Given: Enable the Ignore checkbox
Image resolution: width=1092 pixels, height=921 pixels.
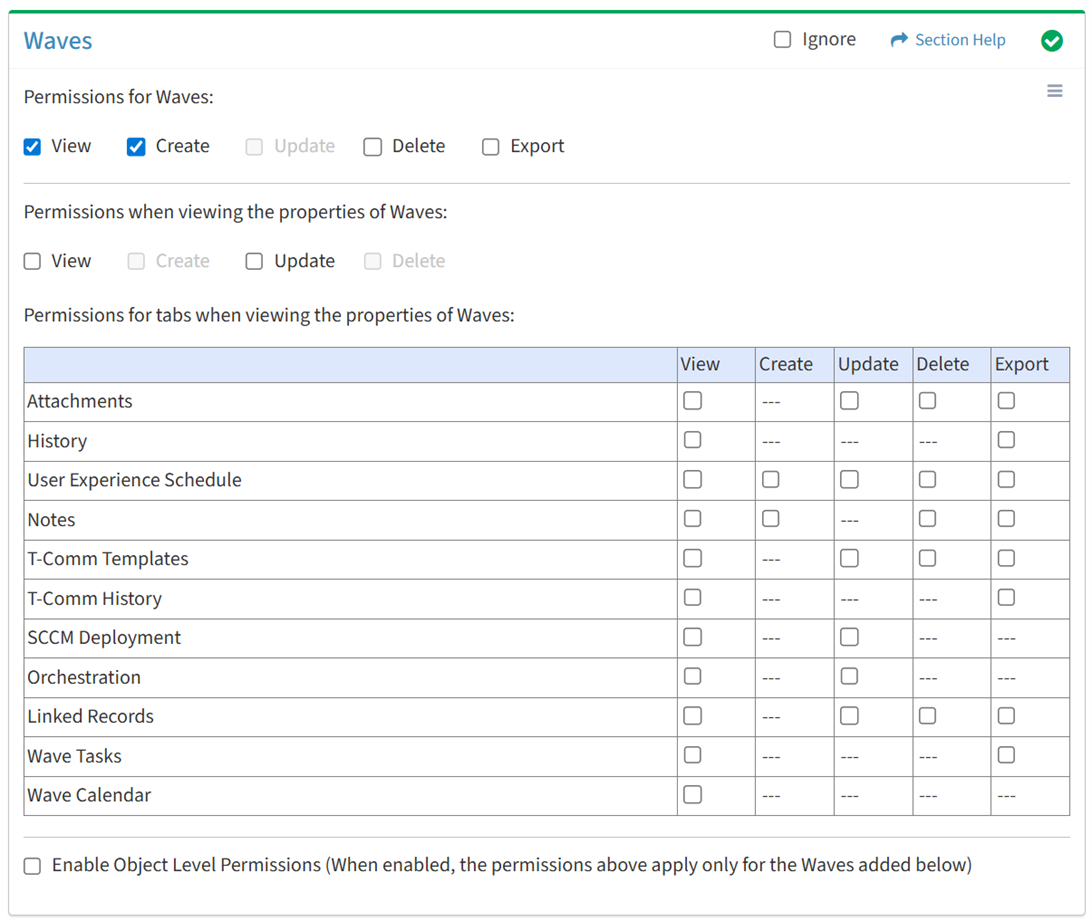Looking at the screenshot, I should pyautogui.click(x=782, y=40).
